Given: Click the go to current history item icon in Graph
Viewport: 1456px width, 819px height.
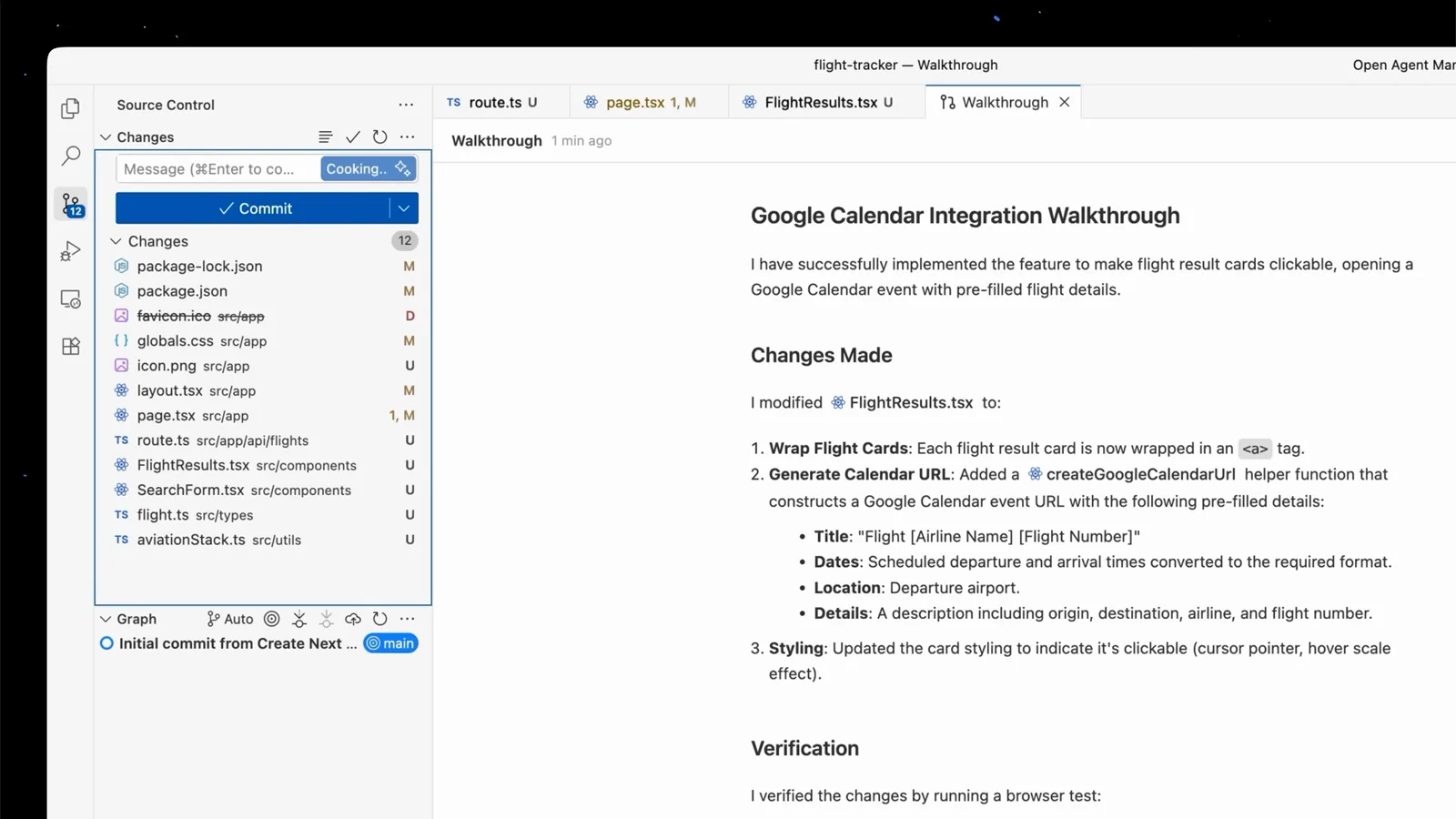Looking at the screenshot, I should [x=271, y=619].
